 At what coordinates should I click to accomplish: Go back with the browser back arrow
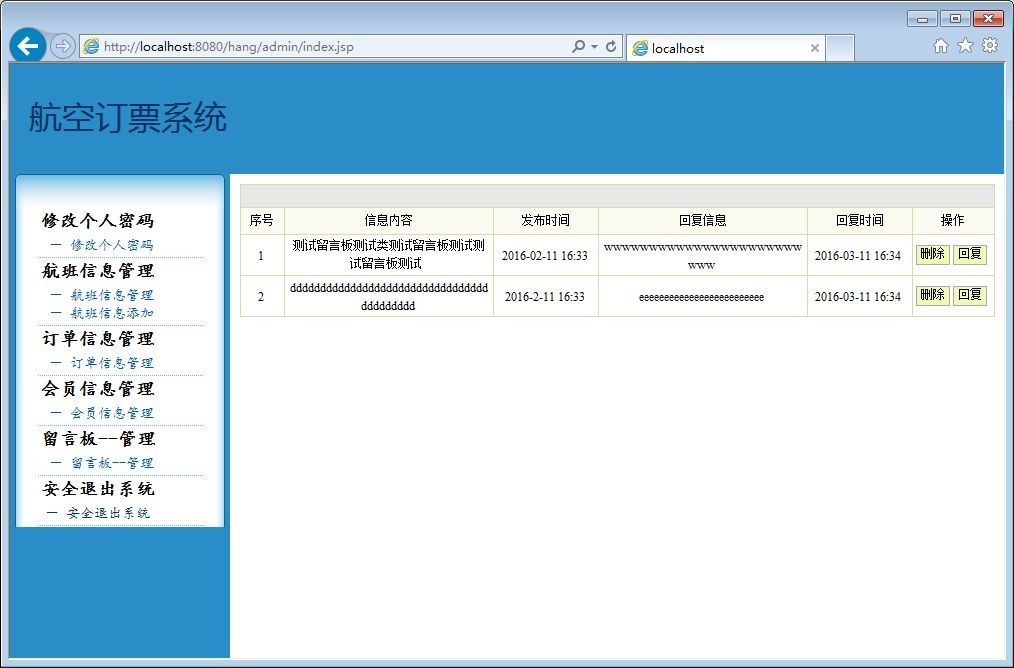(x=28, y=46)
